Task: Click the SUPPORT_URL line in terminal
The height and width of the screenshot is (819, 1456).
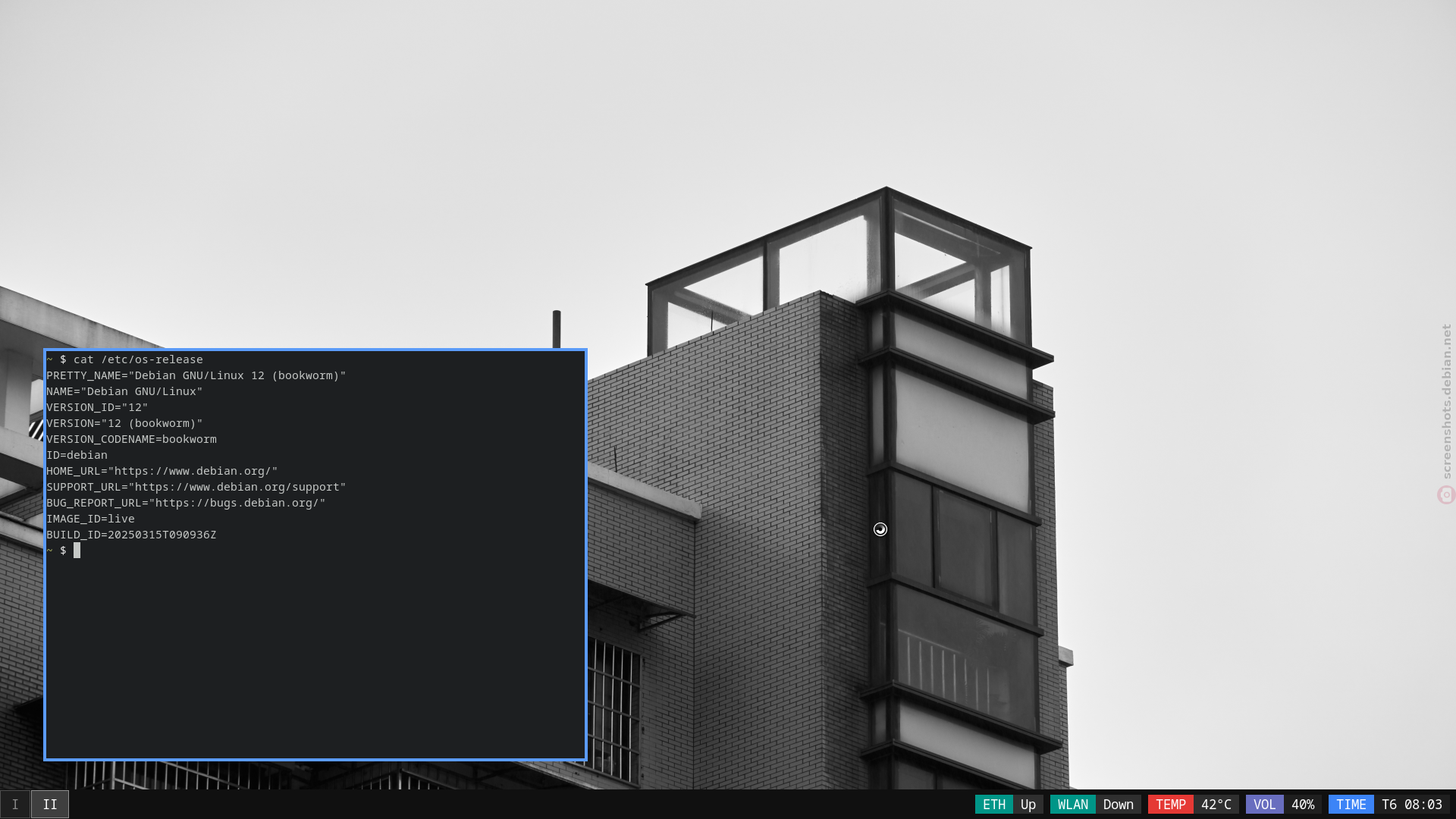Action: (x=196, y=487)
